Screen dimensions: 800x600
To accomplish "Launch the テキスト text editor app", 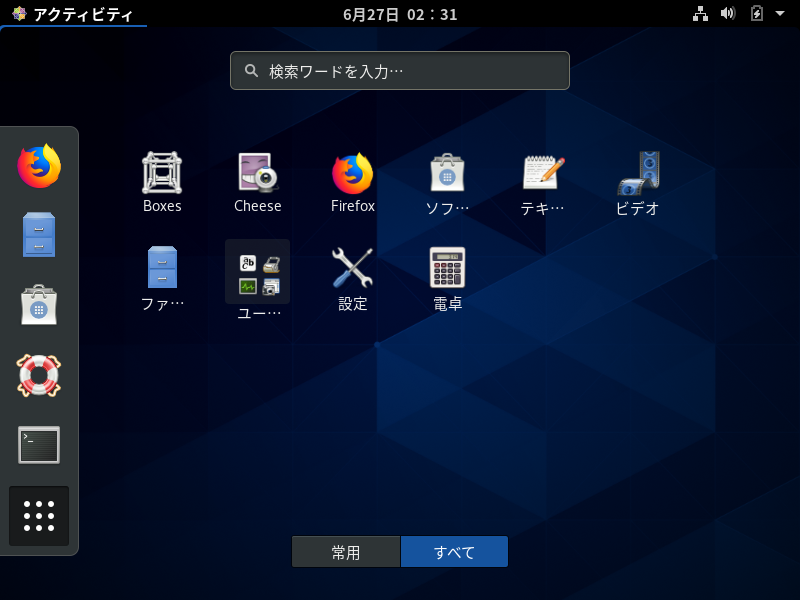I will 542,170.
